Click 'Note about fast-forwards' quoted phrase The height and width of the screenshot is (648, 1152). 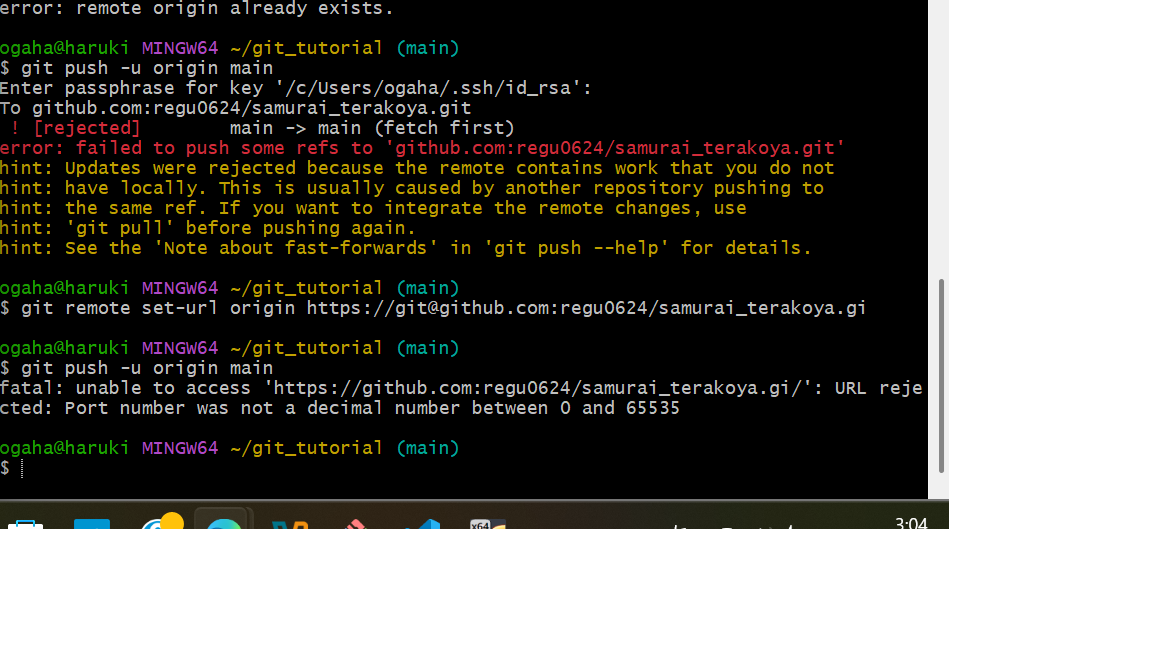point(295,248)
